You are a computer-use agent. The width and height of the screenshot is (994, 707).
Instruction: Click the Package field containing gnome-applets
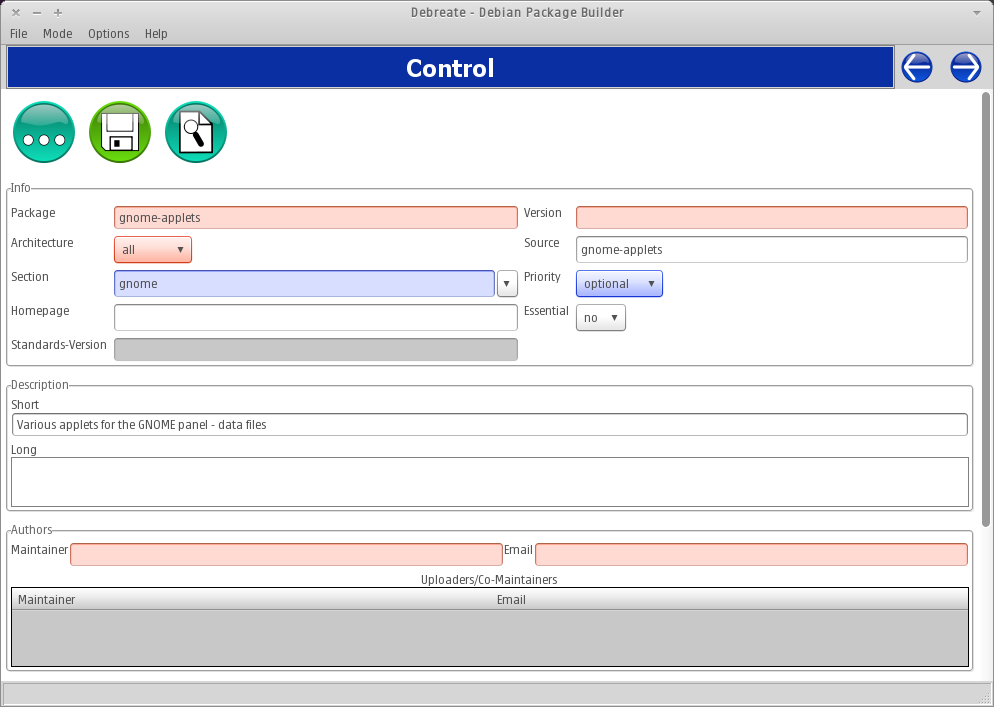pyautogui.click(x=316, y=217)
